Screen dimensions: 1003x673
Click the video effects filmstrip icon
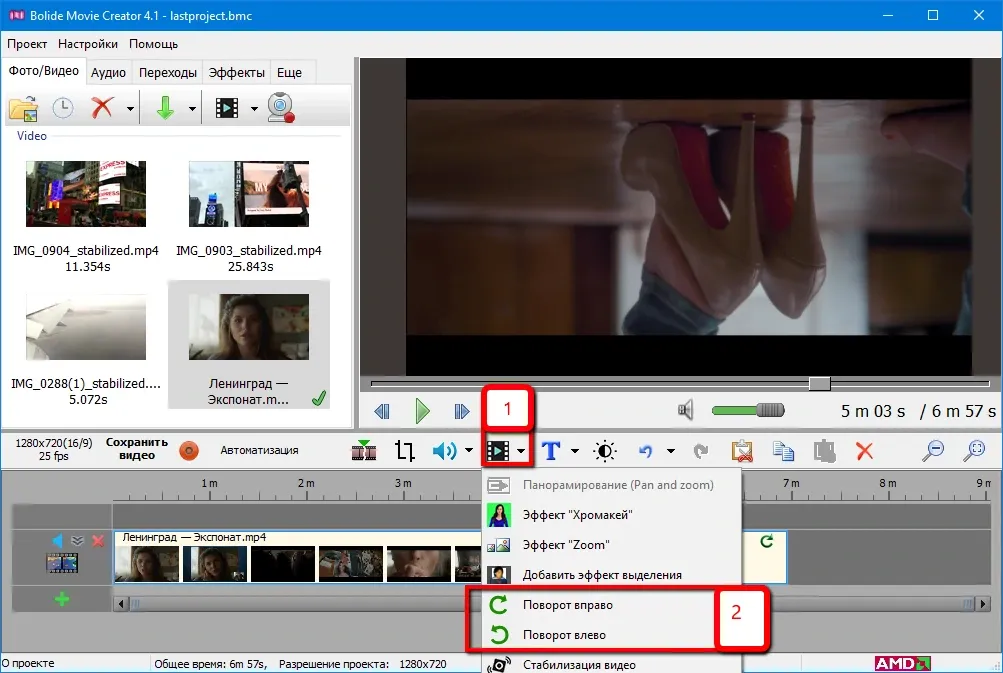pyautogui.click(x=498, y=451)
